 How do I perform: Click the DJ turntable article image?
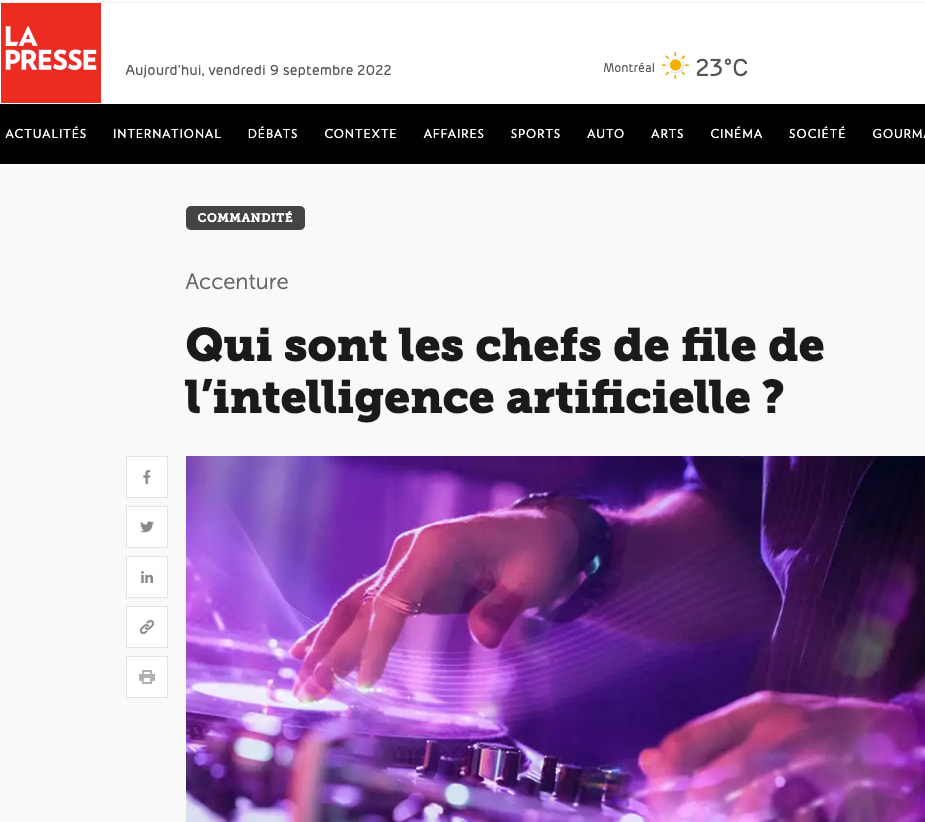pyautogui.click(x=555, y=638)
